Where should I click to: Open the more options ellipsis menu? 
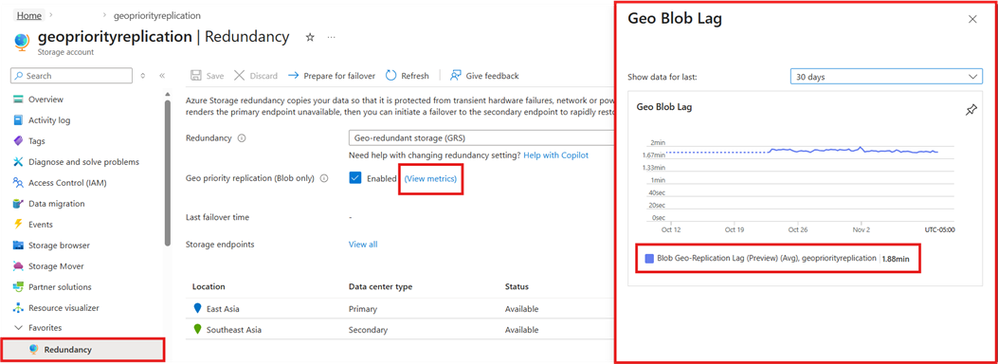[331, 38]
